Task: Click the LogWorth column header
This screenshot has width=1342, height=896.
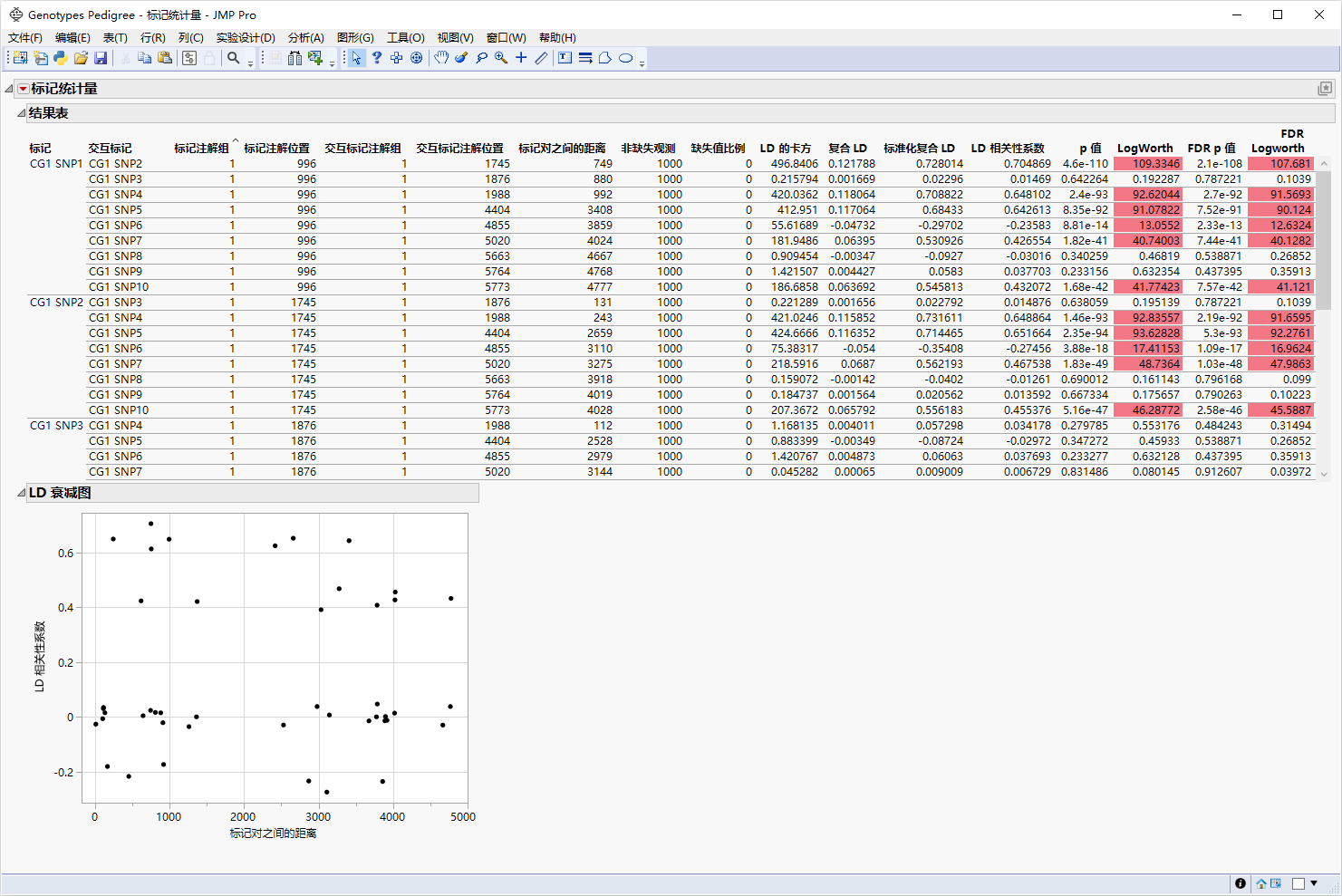Action: click(1144, 148)
